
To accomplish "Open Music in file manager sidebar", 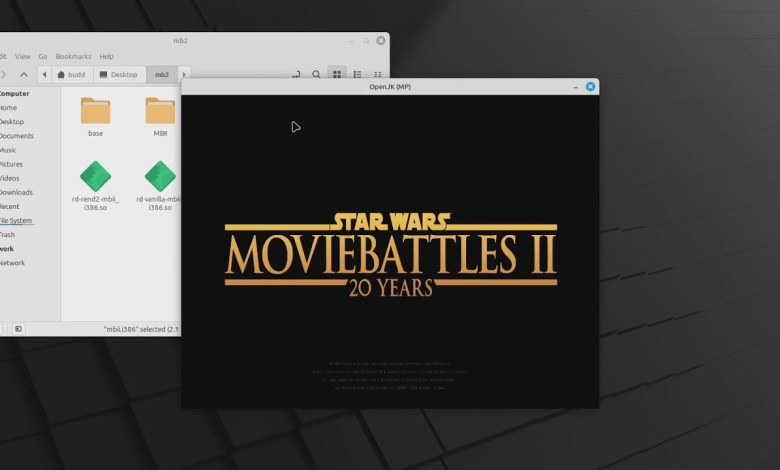I will click(x=8, y=150).
